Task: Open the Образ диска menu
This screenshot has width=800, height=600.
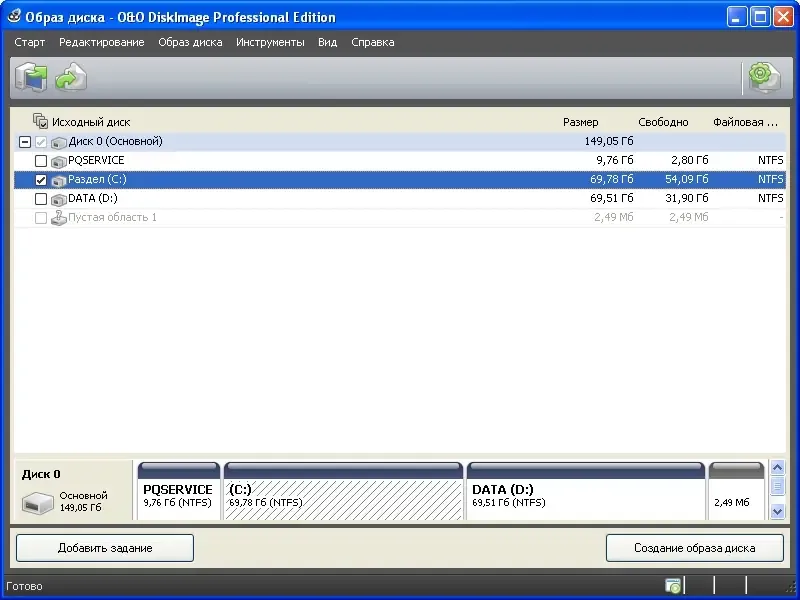Action: [x=190, y=42]
